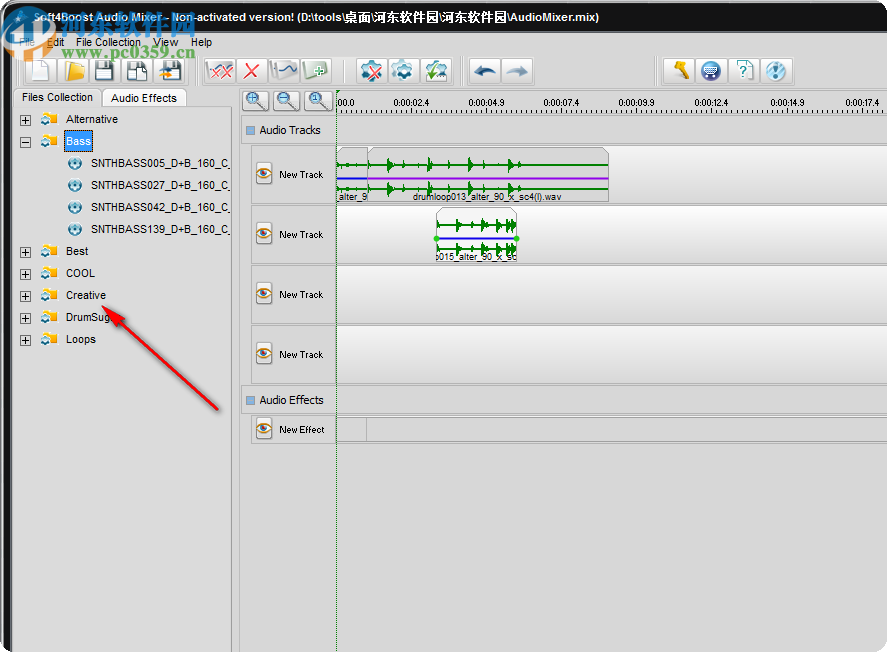Select the Loops folder label
887x652 pixels.
[81, 339]
